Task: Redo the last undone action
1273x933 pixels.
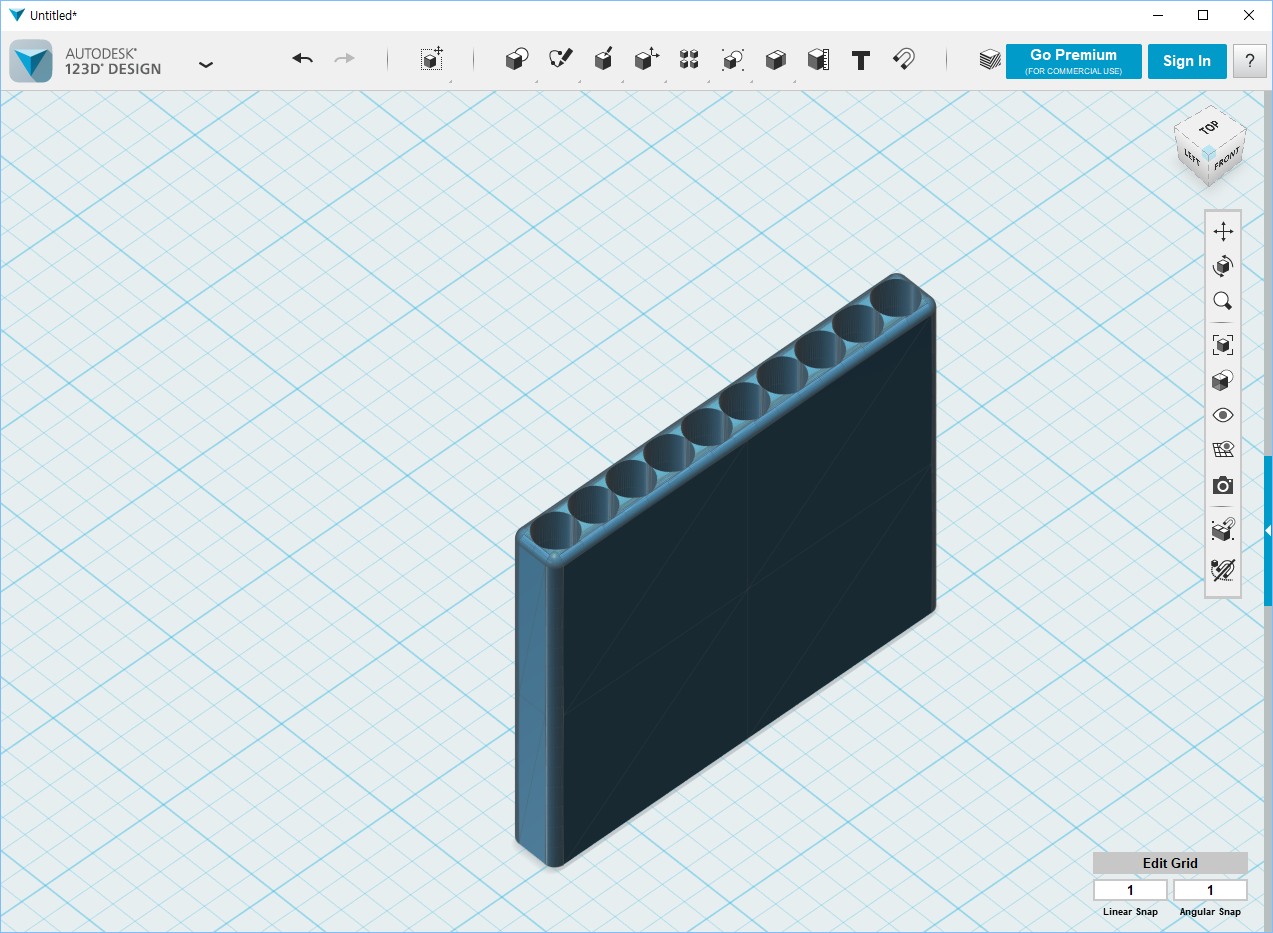Action: tap(344, 59)
